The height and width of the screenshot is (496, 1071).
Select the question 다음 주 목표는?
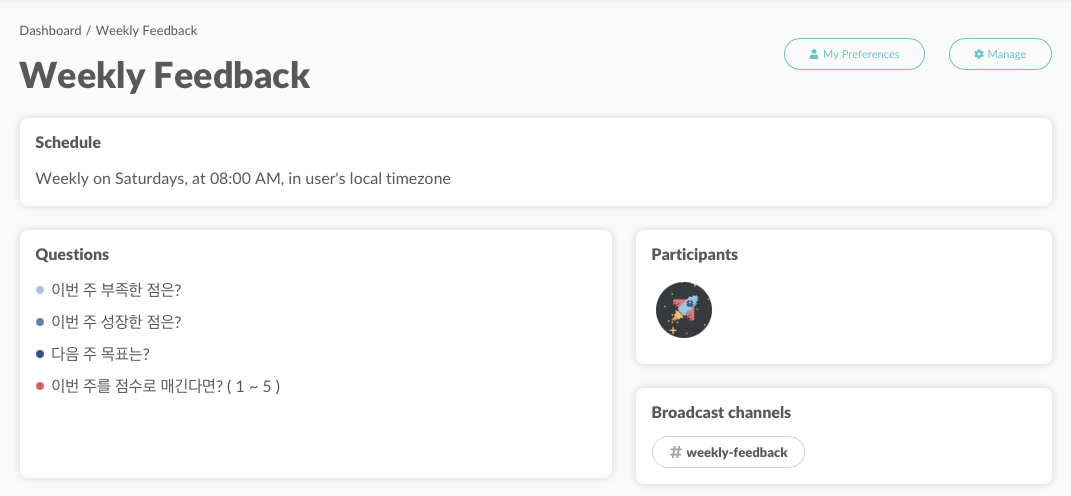pos(100,354)
